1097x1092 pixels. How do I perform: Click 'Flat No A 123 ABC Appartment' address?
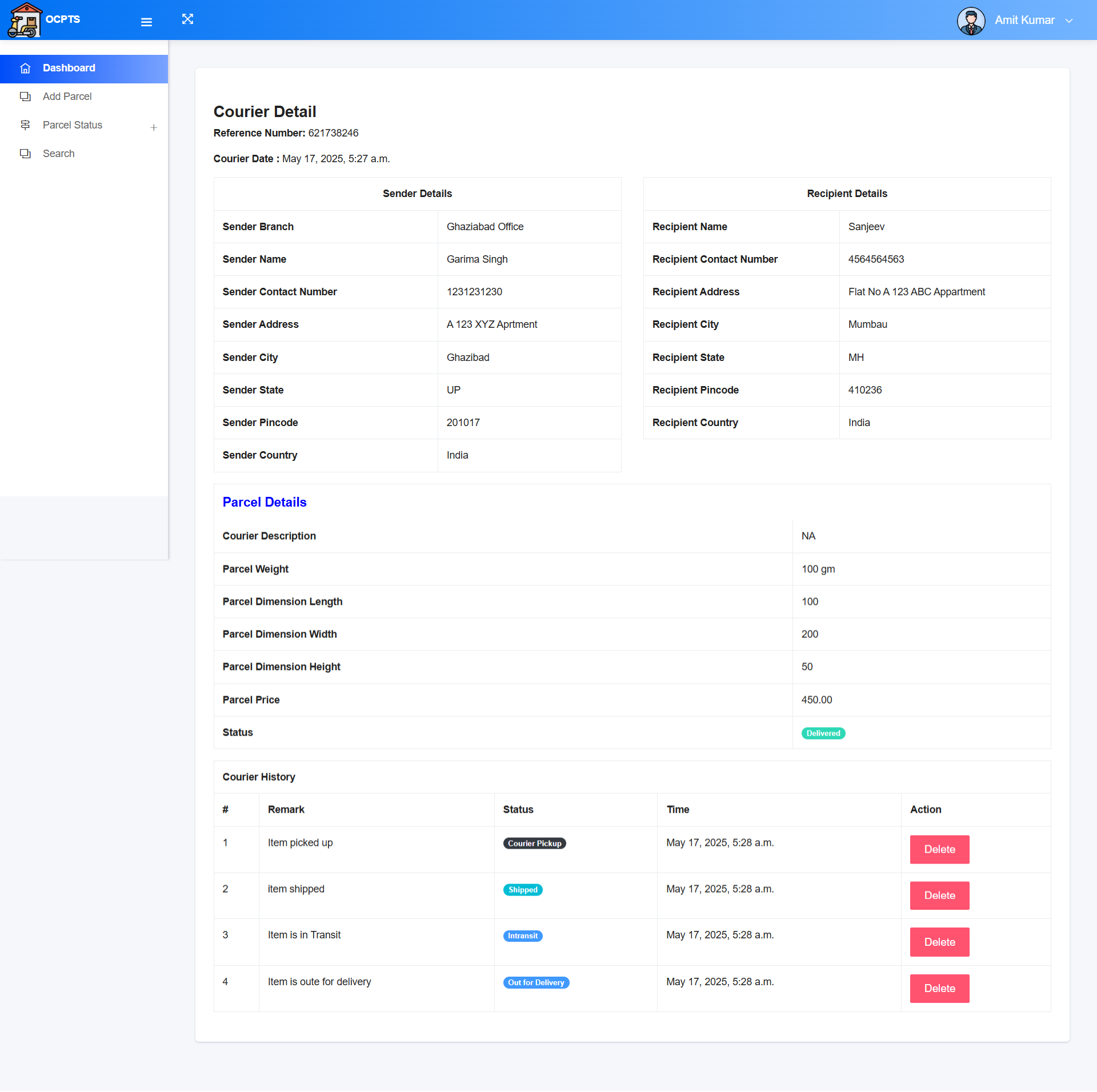pos(916,292)
